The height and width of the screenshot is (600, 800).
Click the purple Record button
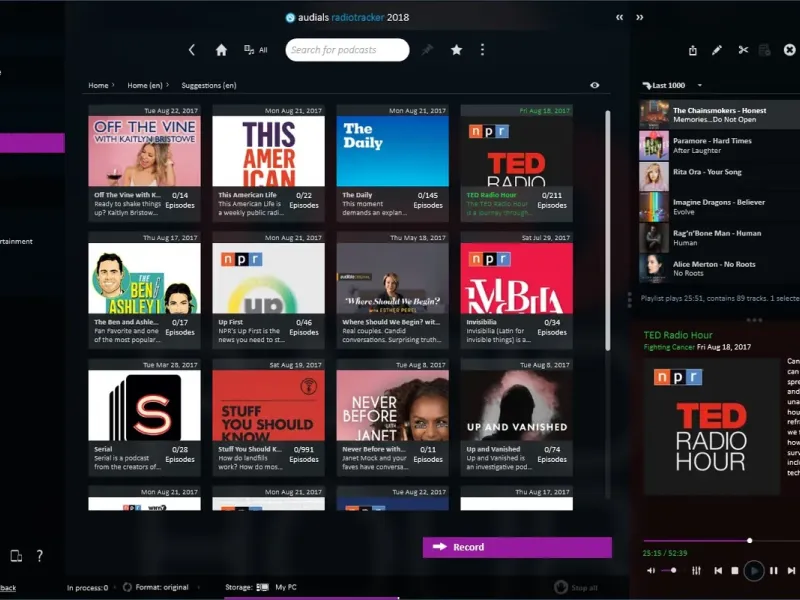point(517,547)
